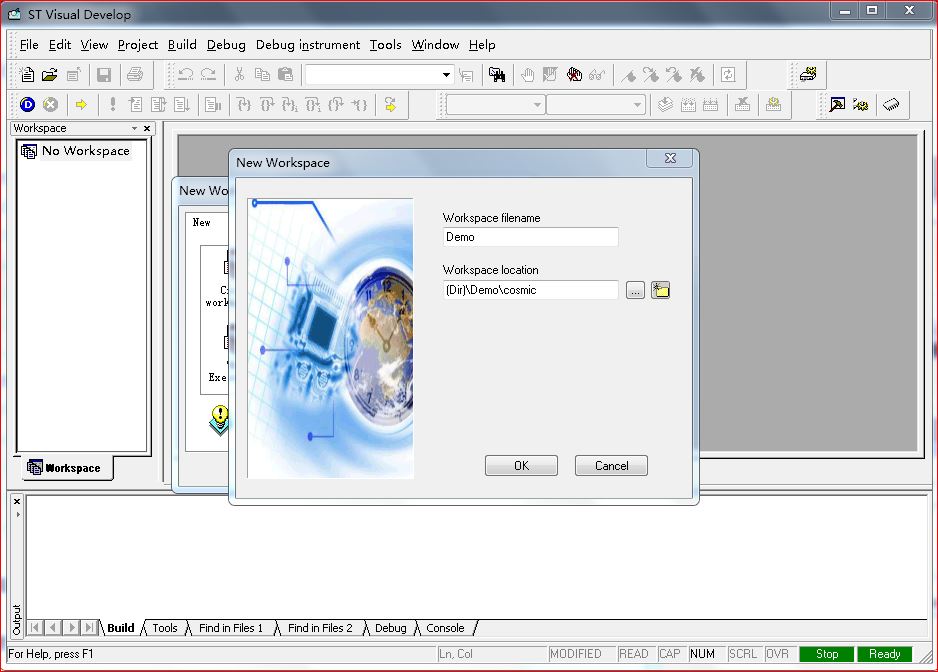This screenshot has width=938, height=672.
Task: Click the remove all breakpoints hand icon
Action: coord(574,75)
